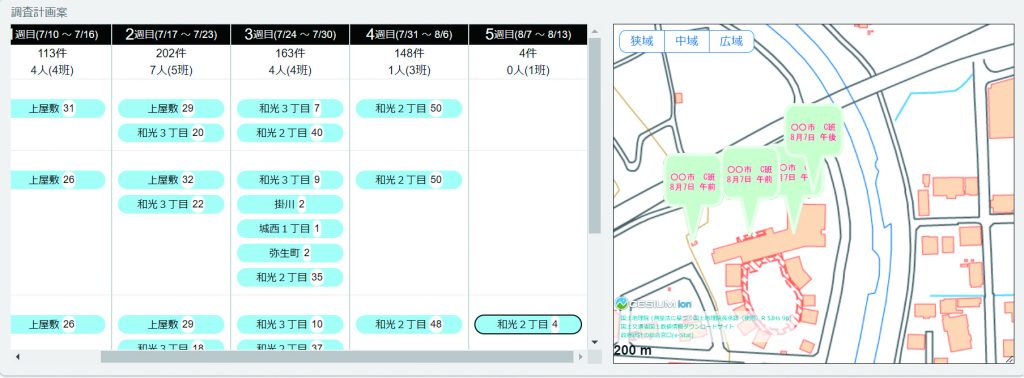The width and height of the screenshot is (1024, 378).
Task: Click the map resize handle corner
Action: tap(1009, 358)
